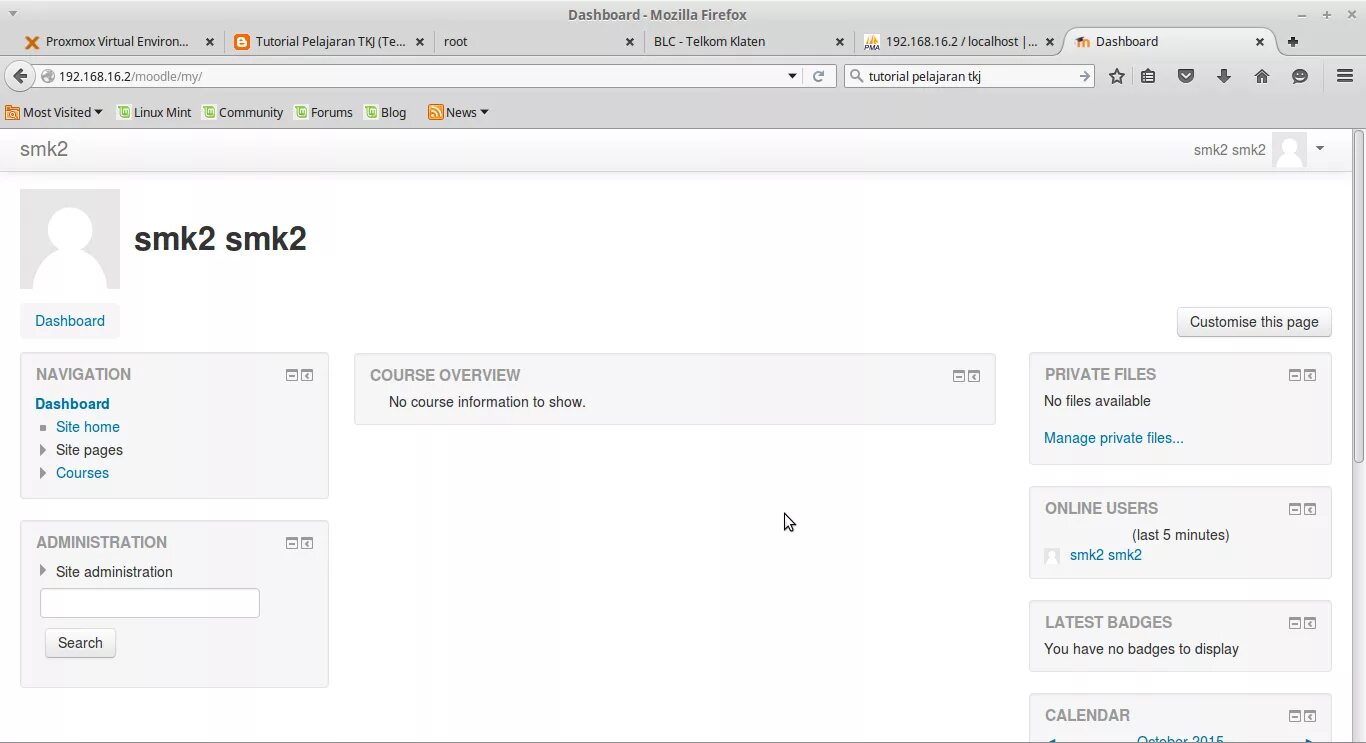Screen dimensions: 1366x743
Task: Expand Site pages in Navigation
Action: 43,450
